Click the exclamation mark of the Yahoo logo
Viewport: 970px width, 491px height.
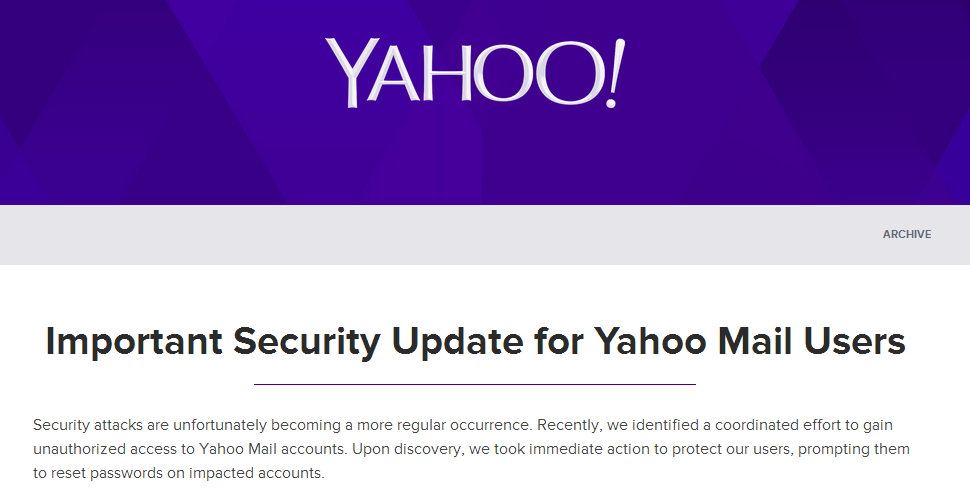click(x=614, y=73)
